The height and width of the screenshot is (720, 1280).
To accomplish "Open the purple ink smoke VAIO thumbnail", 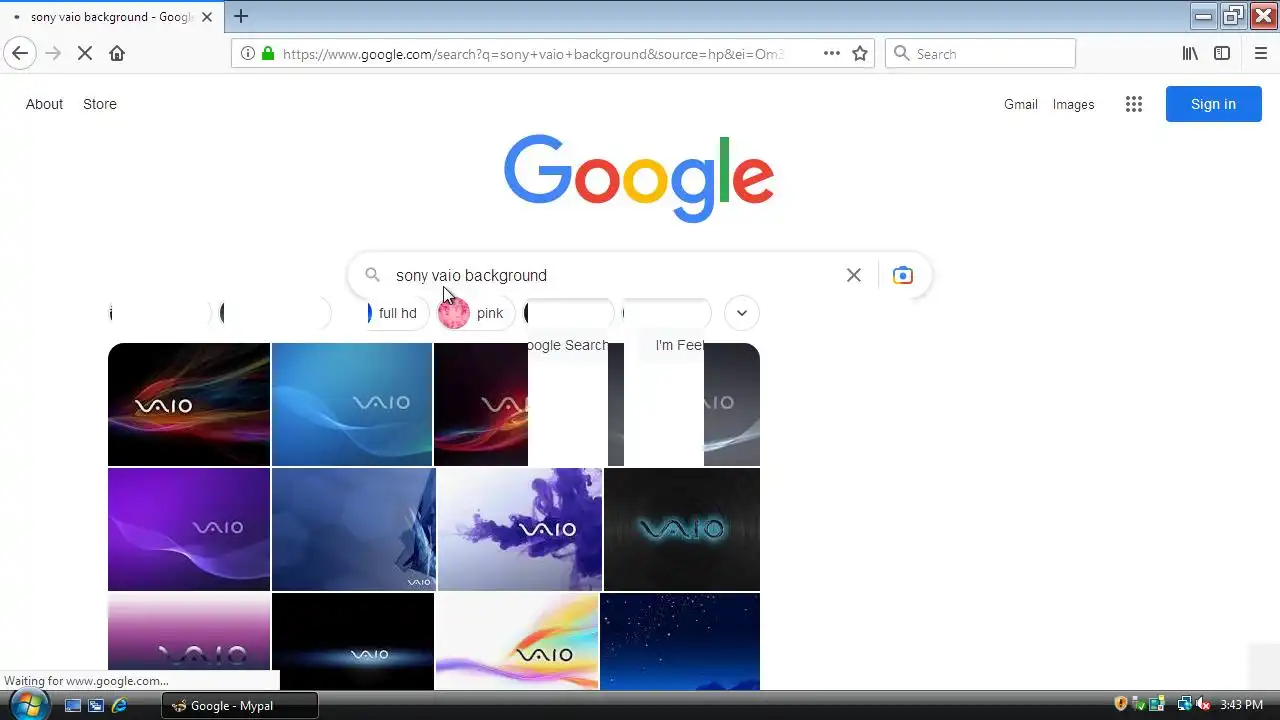I will click(x=520, y=529).
